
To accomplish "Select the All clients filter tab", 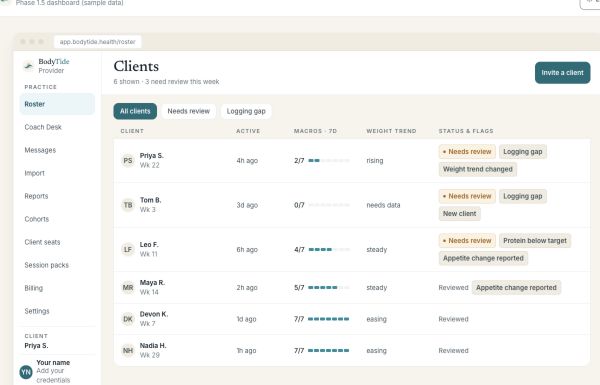I will (x=135, y=111).
